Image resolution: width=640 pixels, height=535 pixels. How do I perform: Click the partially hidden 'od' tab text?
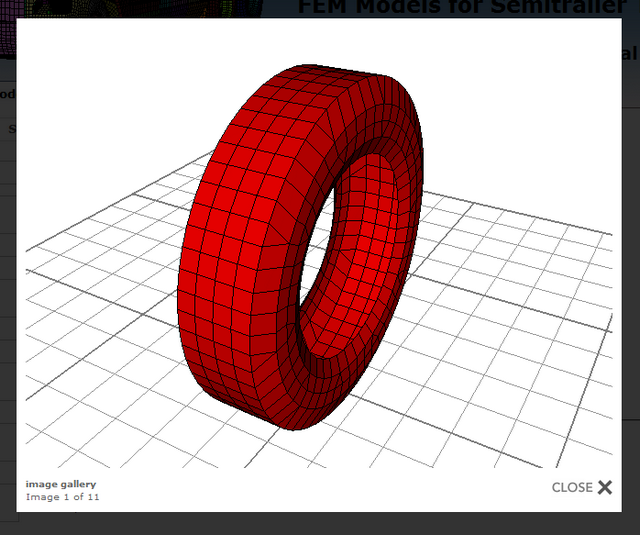[7, 94]
